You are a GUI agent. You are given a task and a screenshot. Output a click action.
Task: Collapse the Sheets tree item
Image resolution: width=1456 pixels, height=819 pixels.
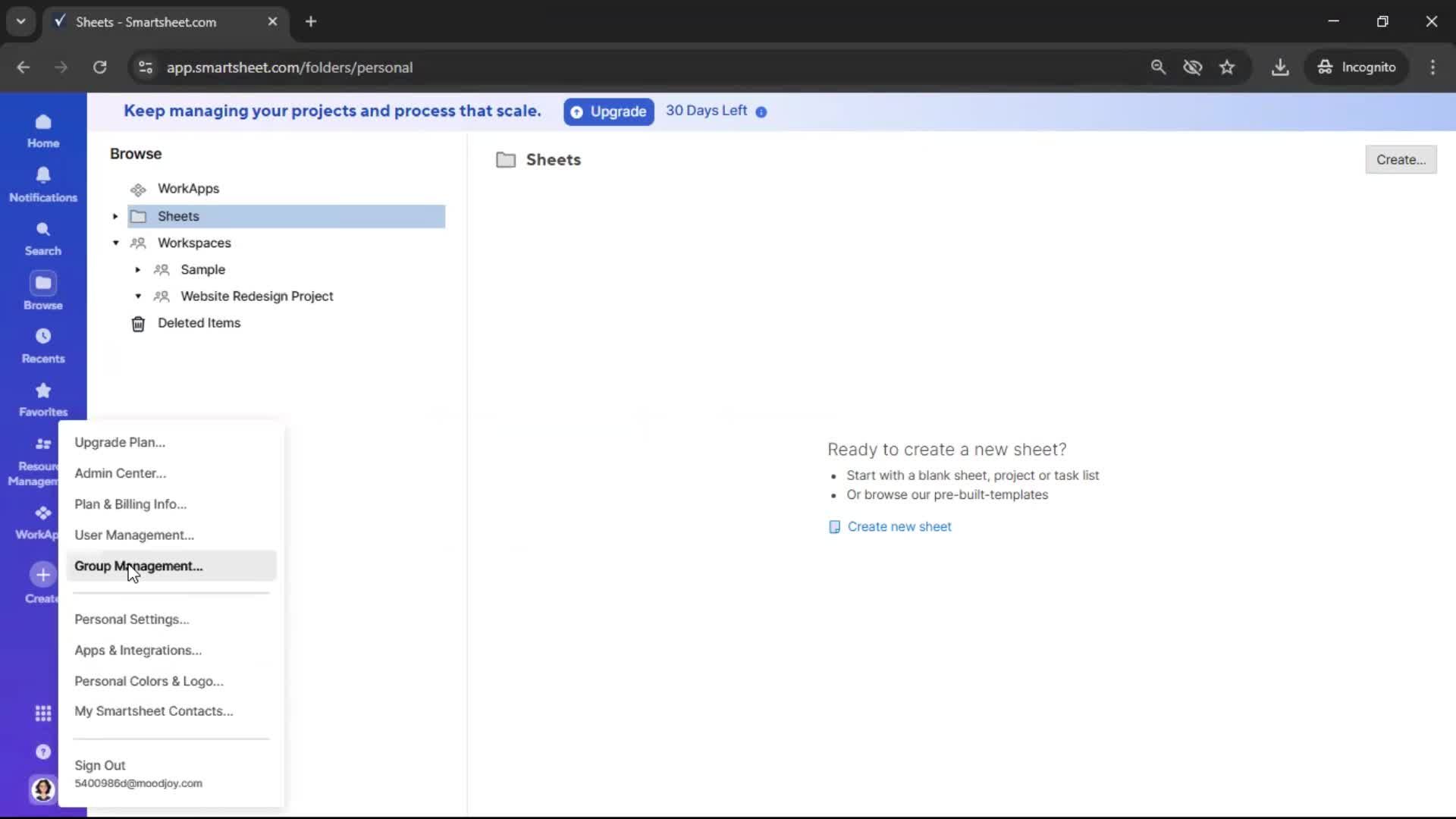[x=115, y=216]
